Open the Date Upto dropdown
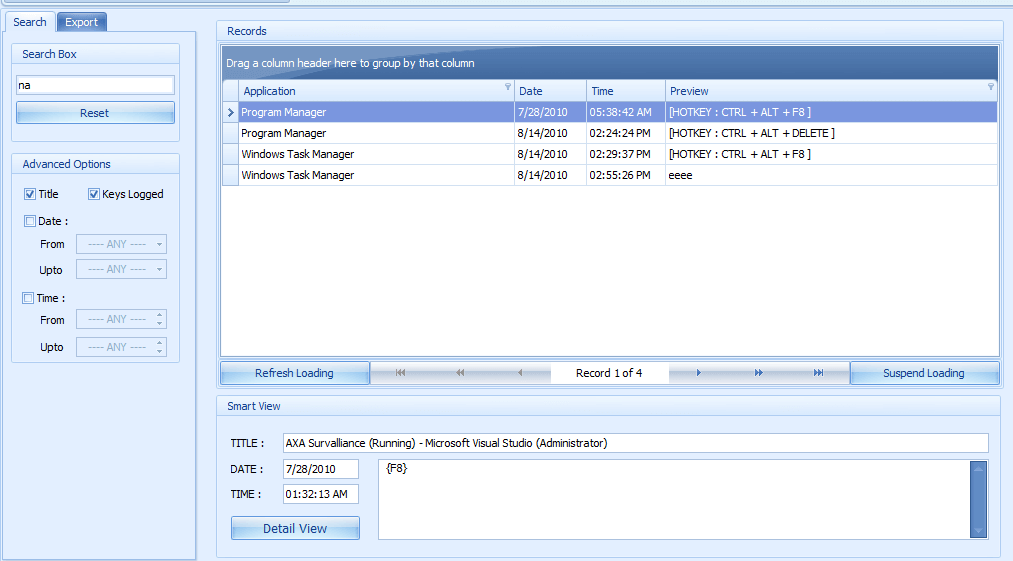Image resolution: width=1013 pixels, height=561 pixels. (x=160, y=270)
